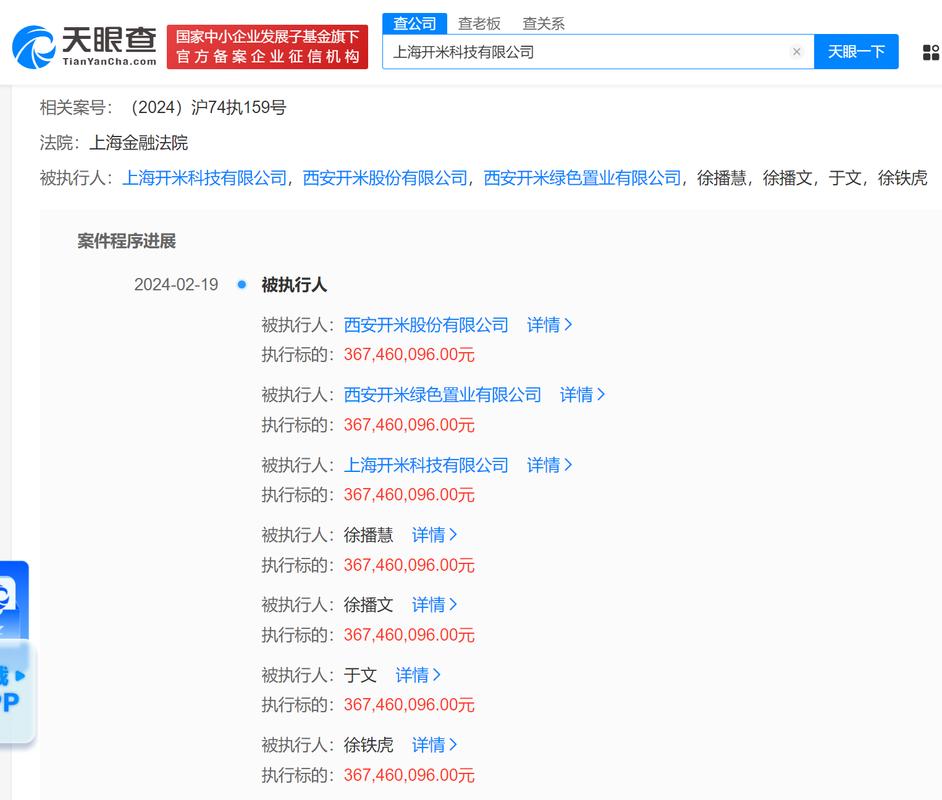Expand 详情 for 于文
This screenshot has height=800, width=942.
[x=418, y=675]
